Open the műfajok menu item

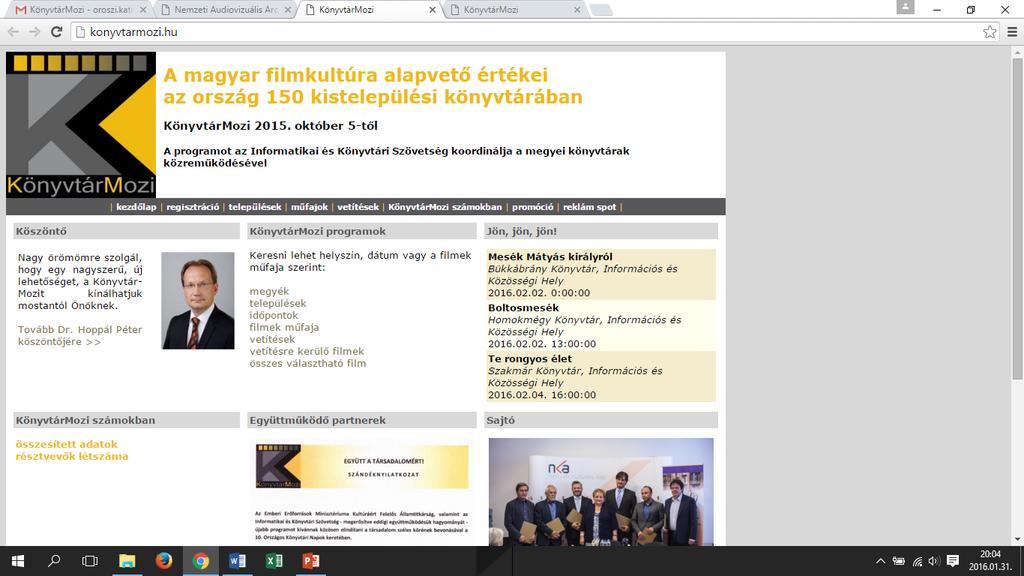(x=310, y=207)
